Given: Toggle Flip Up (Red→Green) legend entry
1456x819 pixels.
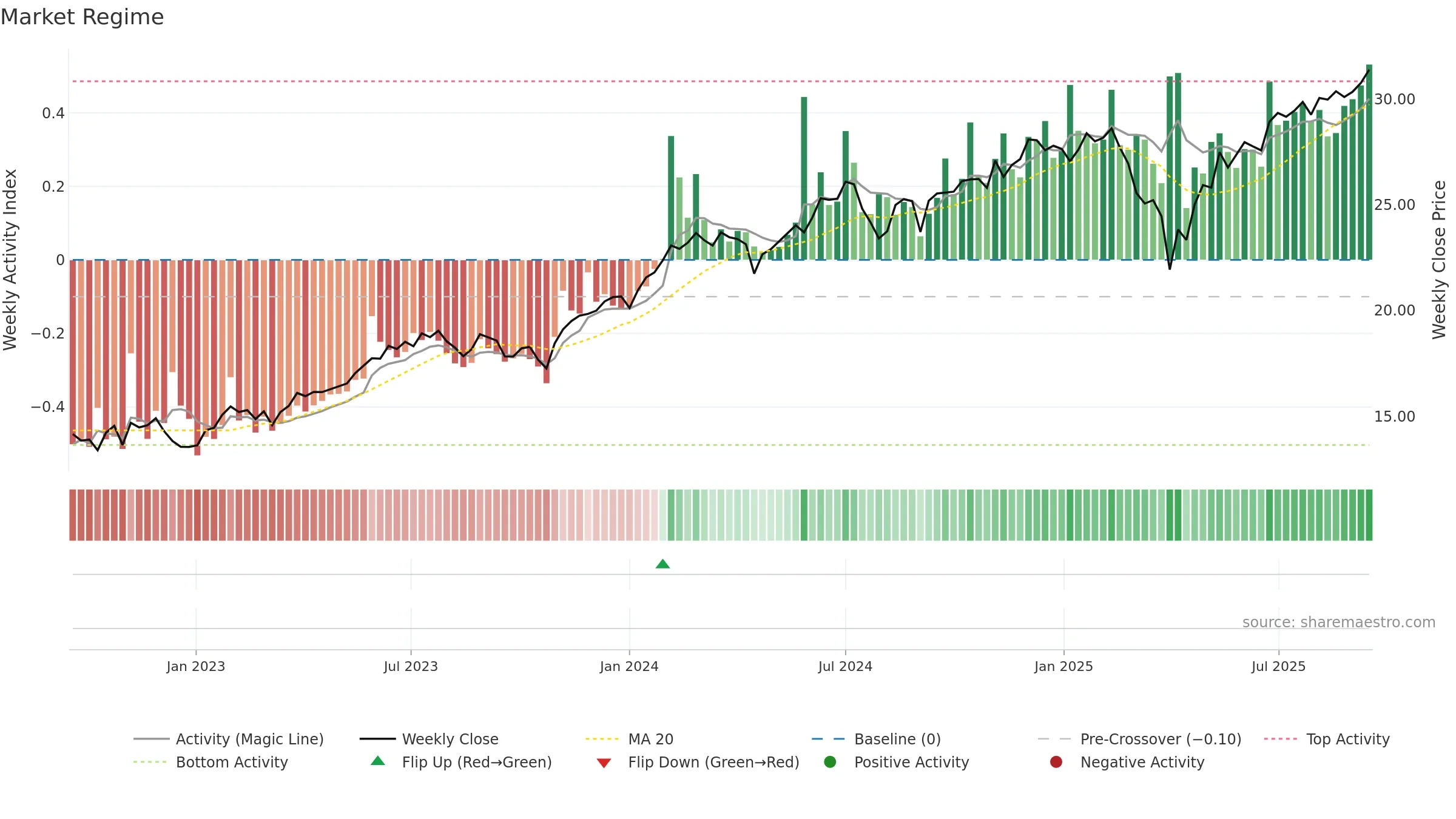Looking at the screenshot, I should click(x=461, y=762).
